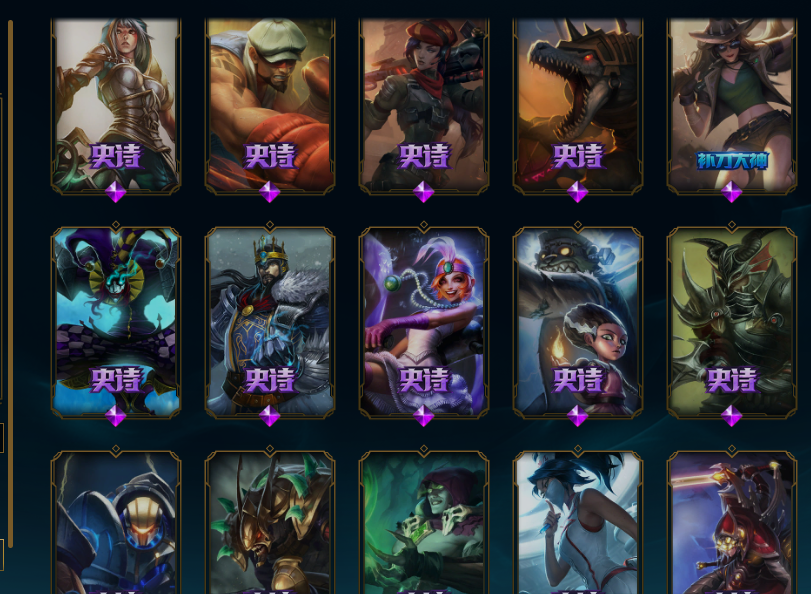Click purple gem under gold-armored woman card

click(x=115, y=192)
